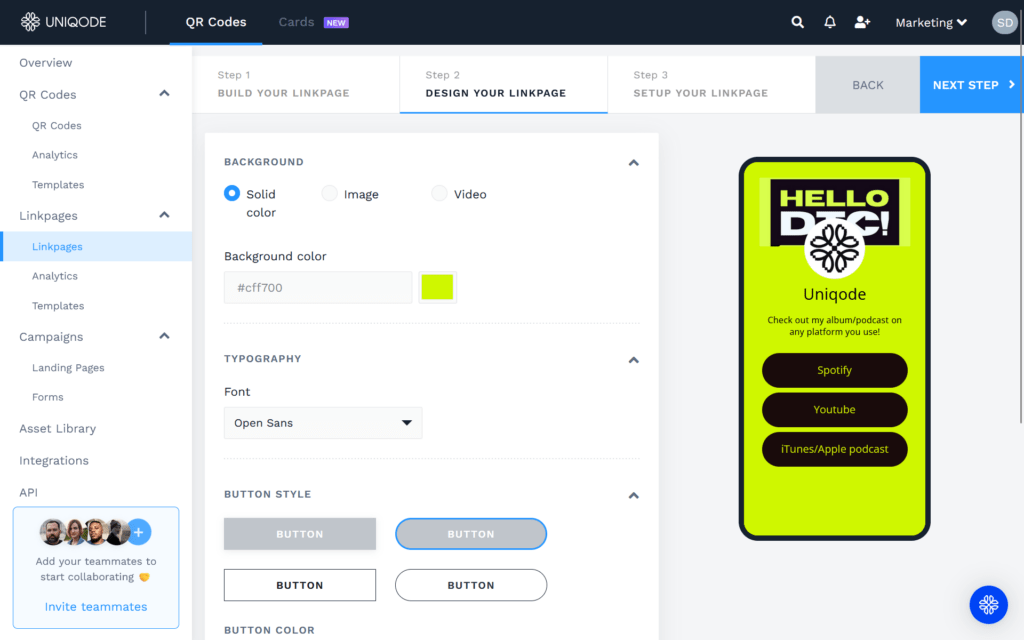
Task: Click the plus icon on the teammate avatars
Action: (x=138, y=531)
